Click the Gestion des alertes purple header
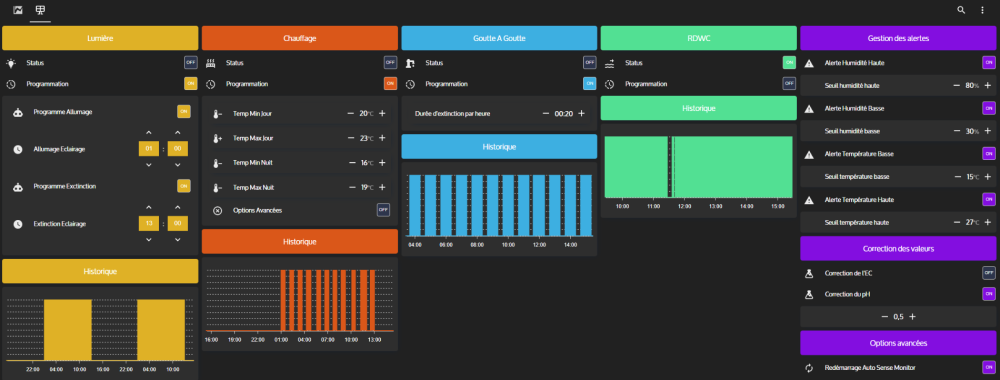Screen dimensions: 1000x380 [898, 38]
